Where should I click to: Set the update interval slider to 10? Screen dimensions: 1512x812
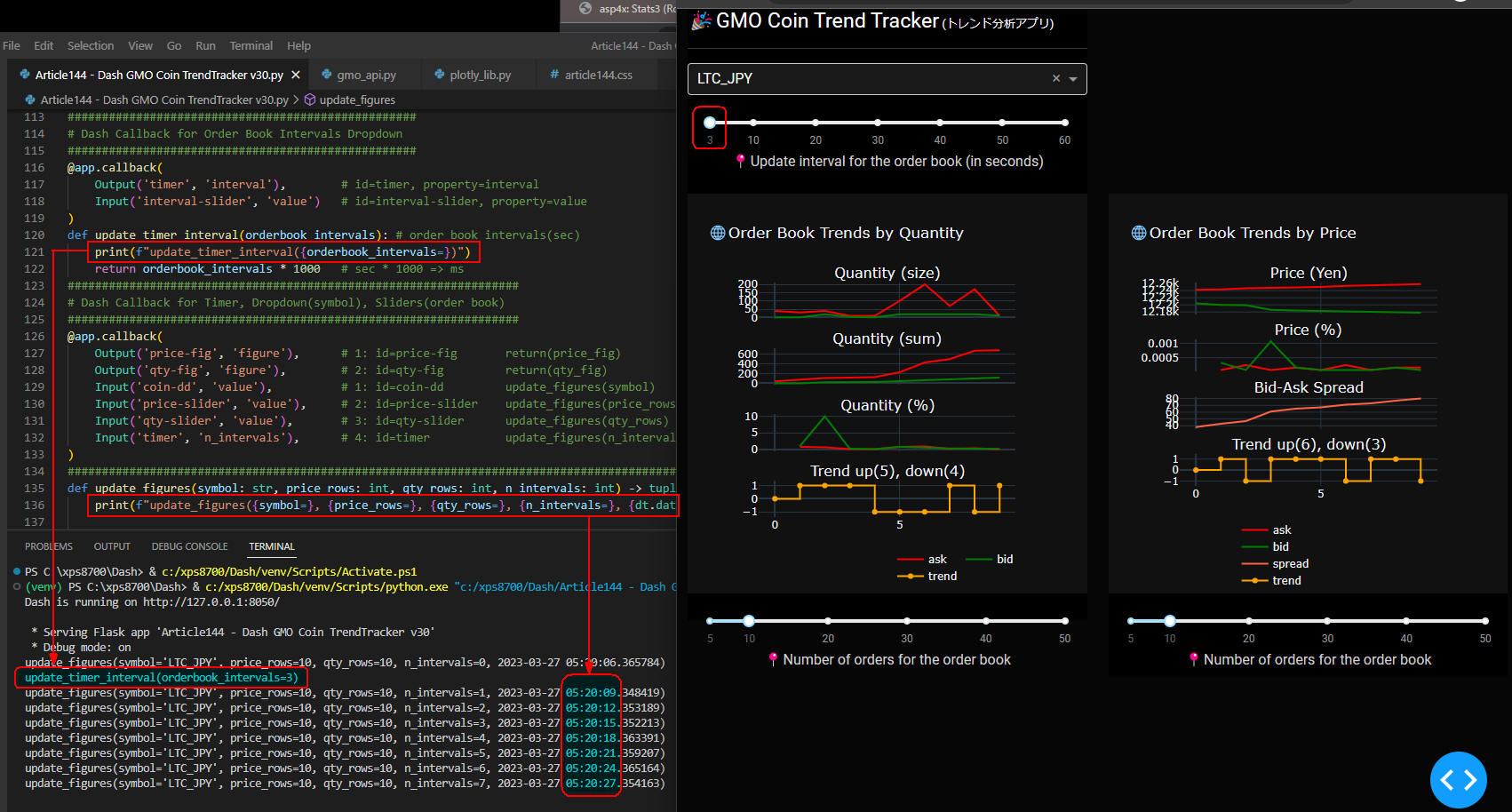(753, 123)
